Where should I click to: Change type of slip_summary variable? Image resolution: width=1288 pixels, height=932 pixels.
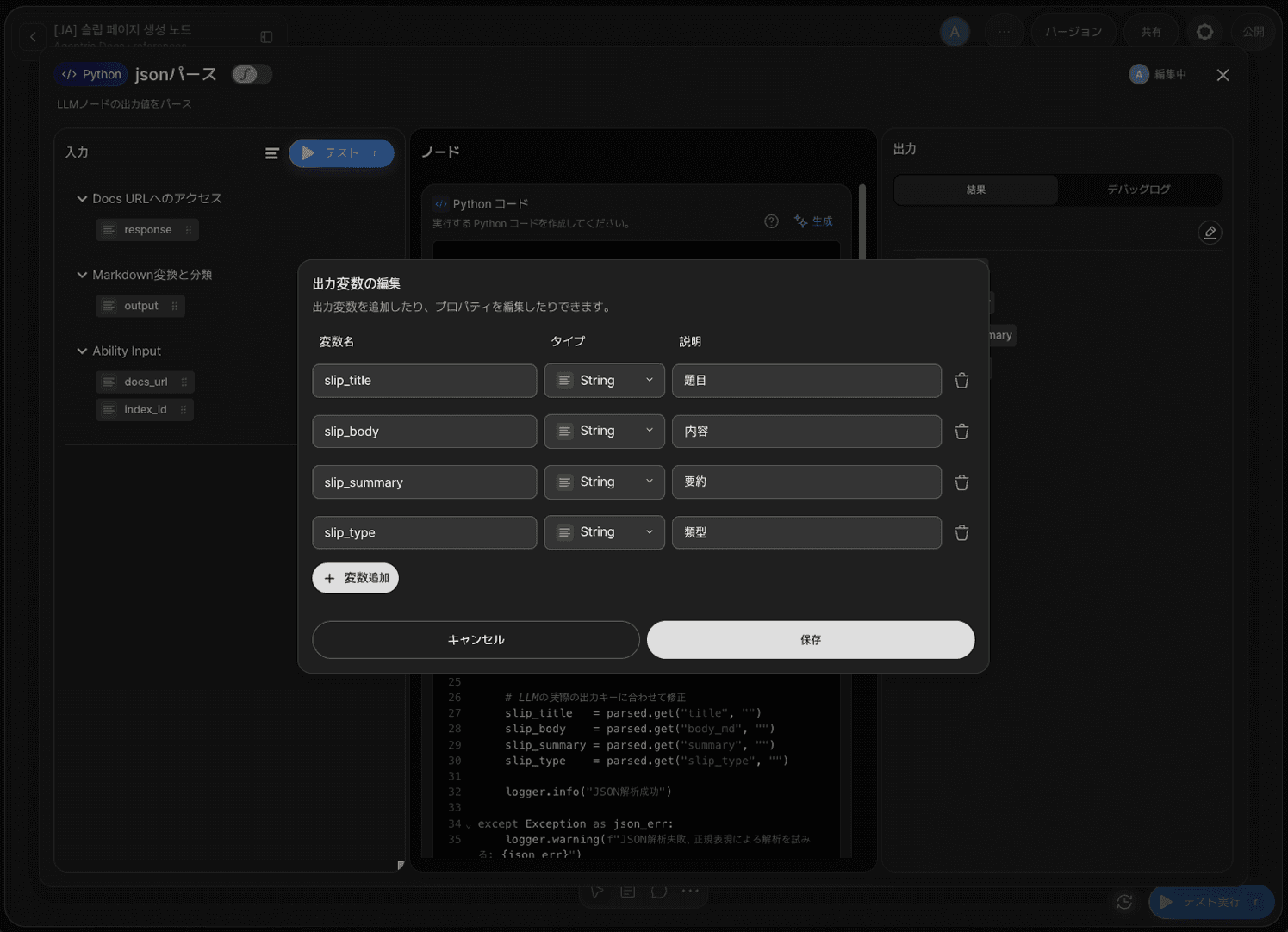604,482
